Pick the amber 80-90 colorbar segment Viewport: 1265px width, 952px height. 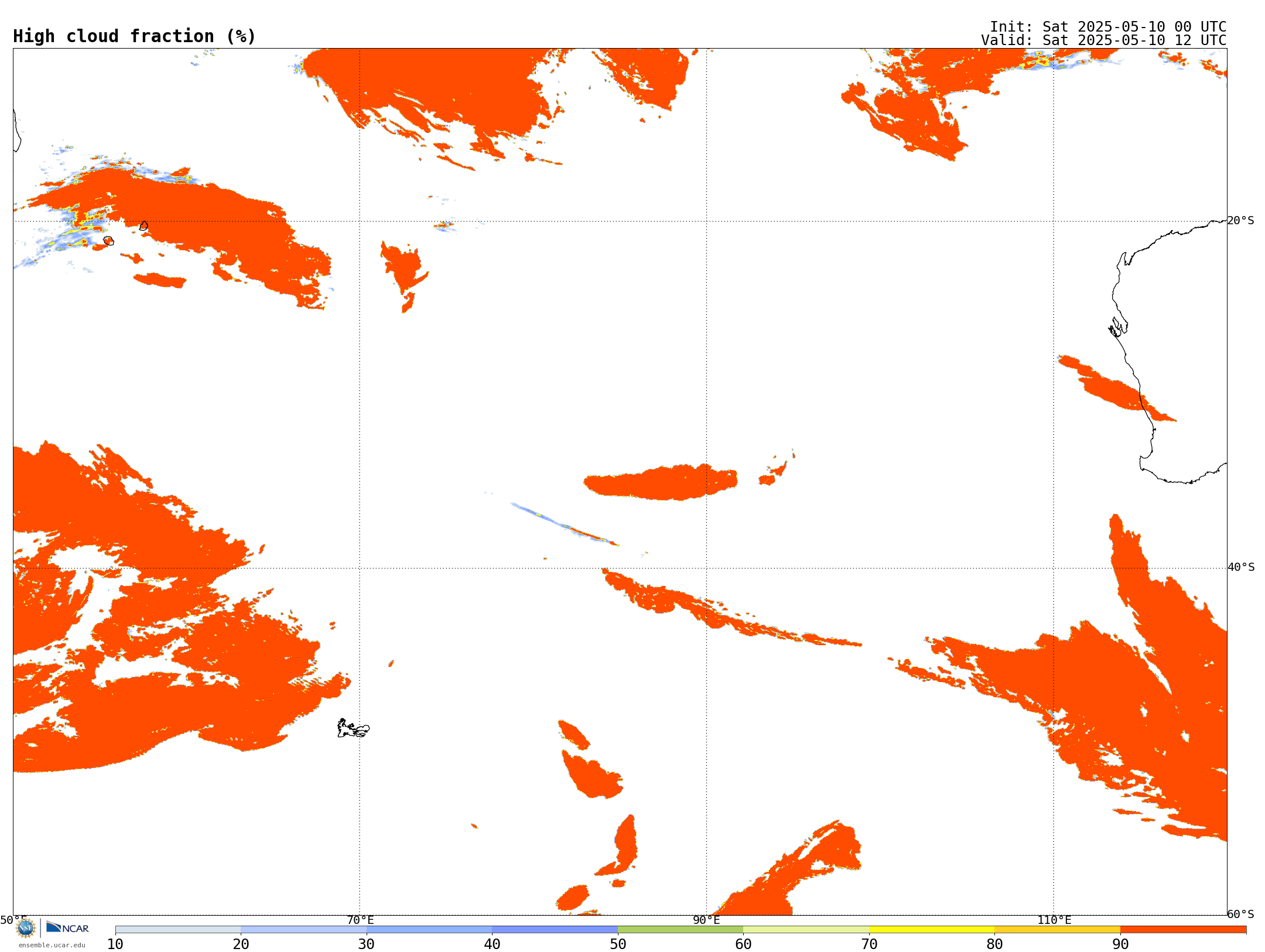[x=1057, y=930]
